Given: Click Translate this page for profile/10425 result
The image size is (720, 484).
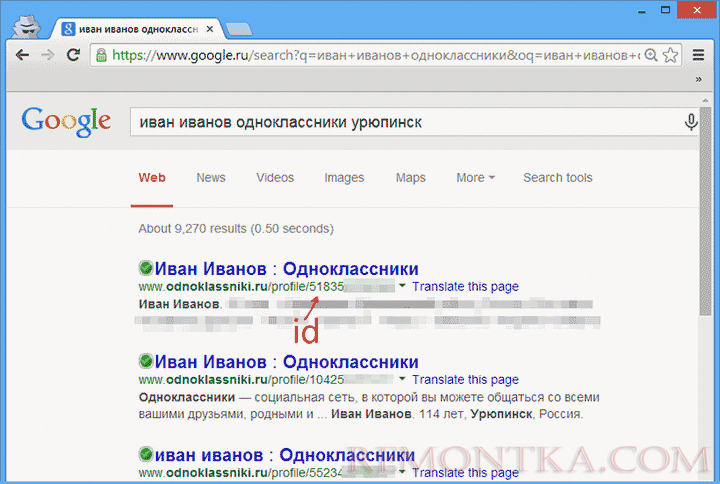Looking at the screenshot, I should click(465, 380).
